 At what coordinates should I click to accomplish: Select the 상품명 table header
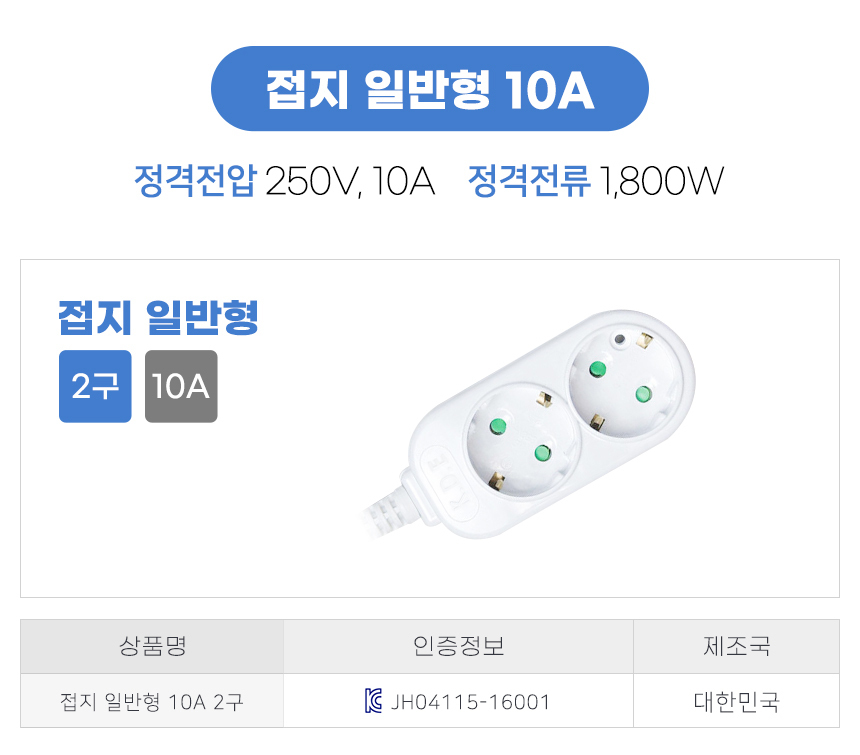point(152,646)
